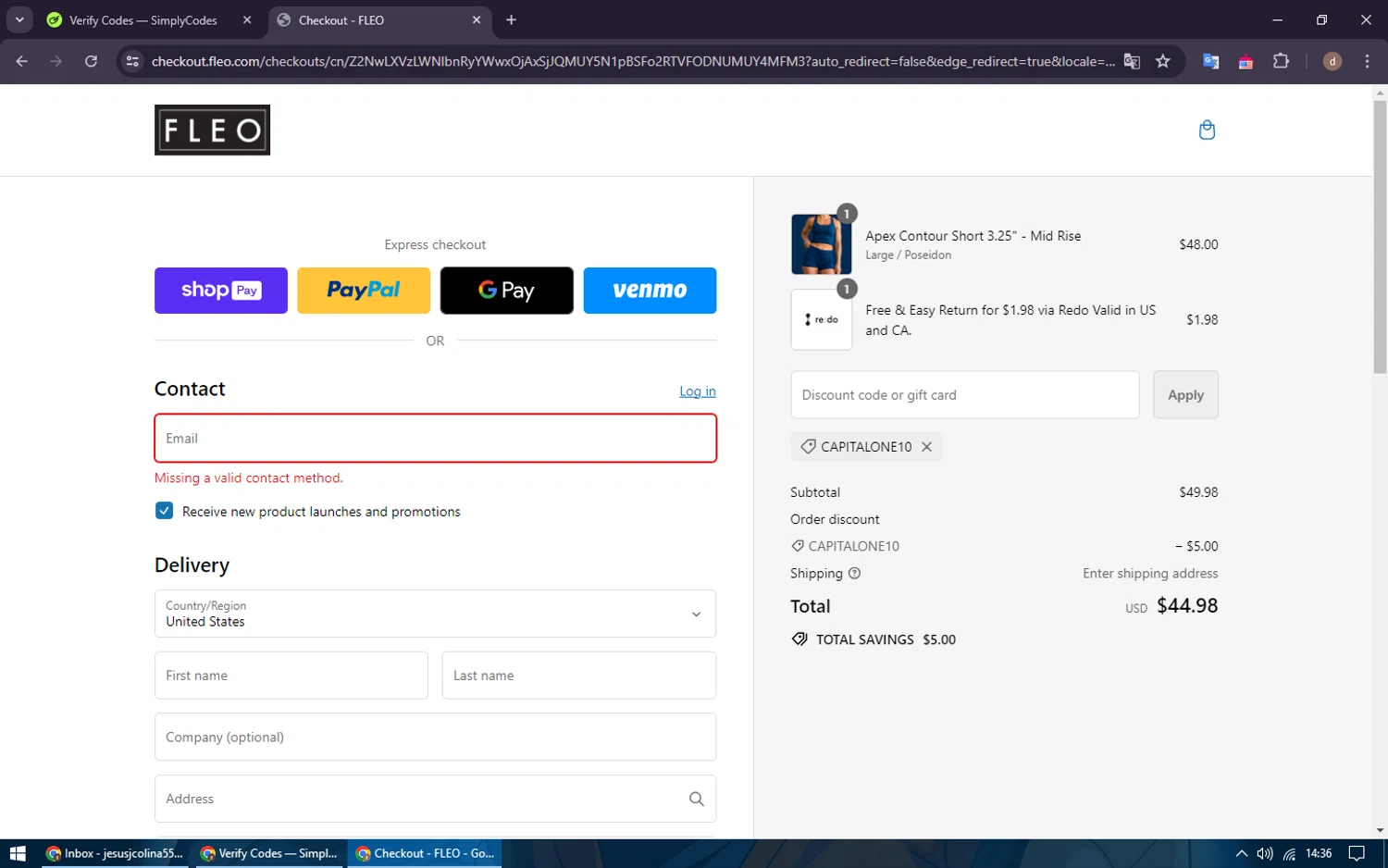The height and width of the screenshot is (868, 1388).
Task: Expand the Country/Region dropdown
Action: pos(435,614)
